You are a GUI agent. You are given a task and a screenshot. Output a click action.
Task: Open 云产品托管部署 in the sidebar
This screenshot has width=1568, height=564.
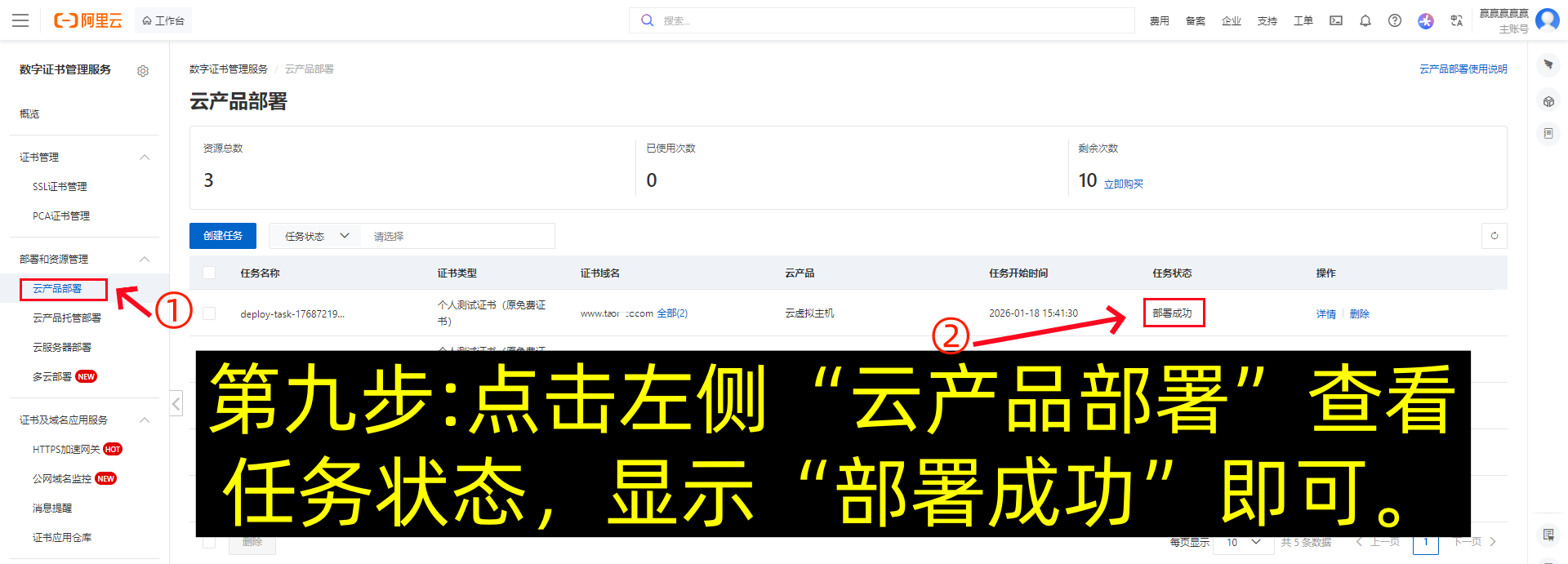tap(67, 318)
